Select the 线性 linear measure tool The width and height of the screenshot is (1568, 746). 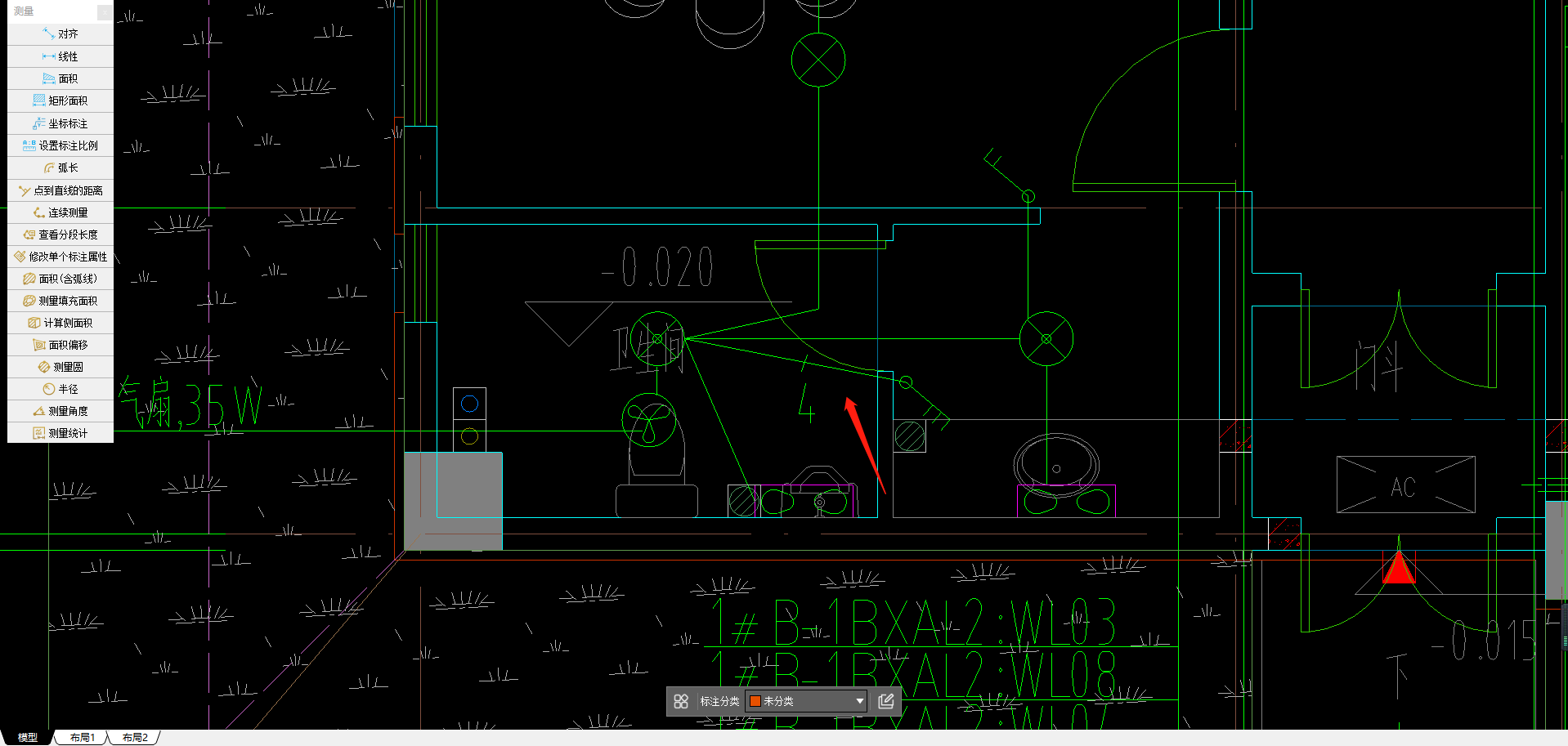tap(60, 56)
